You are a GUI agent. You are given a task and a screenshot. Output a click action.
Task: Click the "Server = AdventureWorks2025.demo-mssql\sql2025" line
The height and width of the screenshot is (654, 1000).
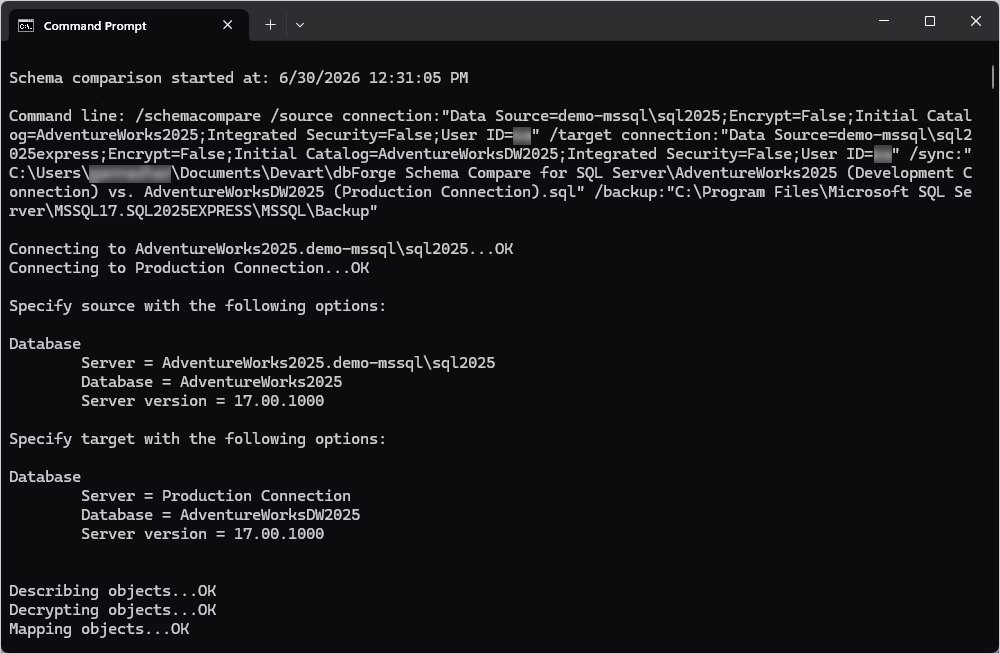pyautogui.click(x=288, y=363)
